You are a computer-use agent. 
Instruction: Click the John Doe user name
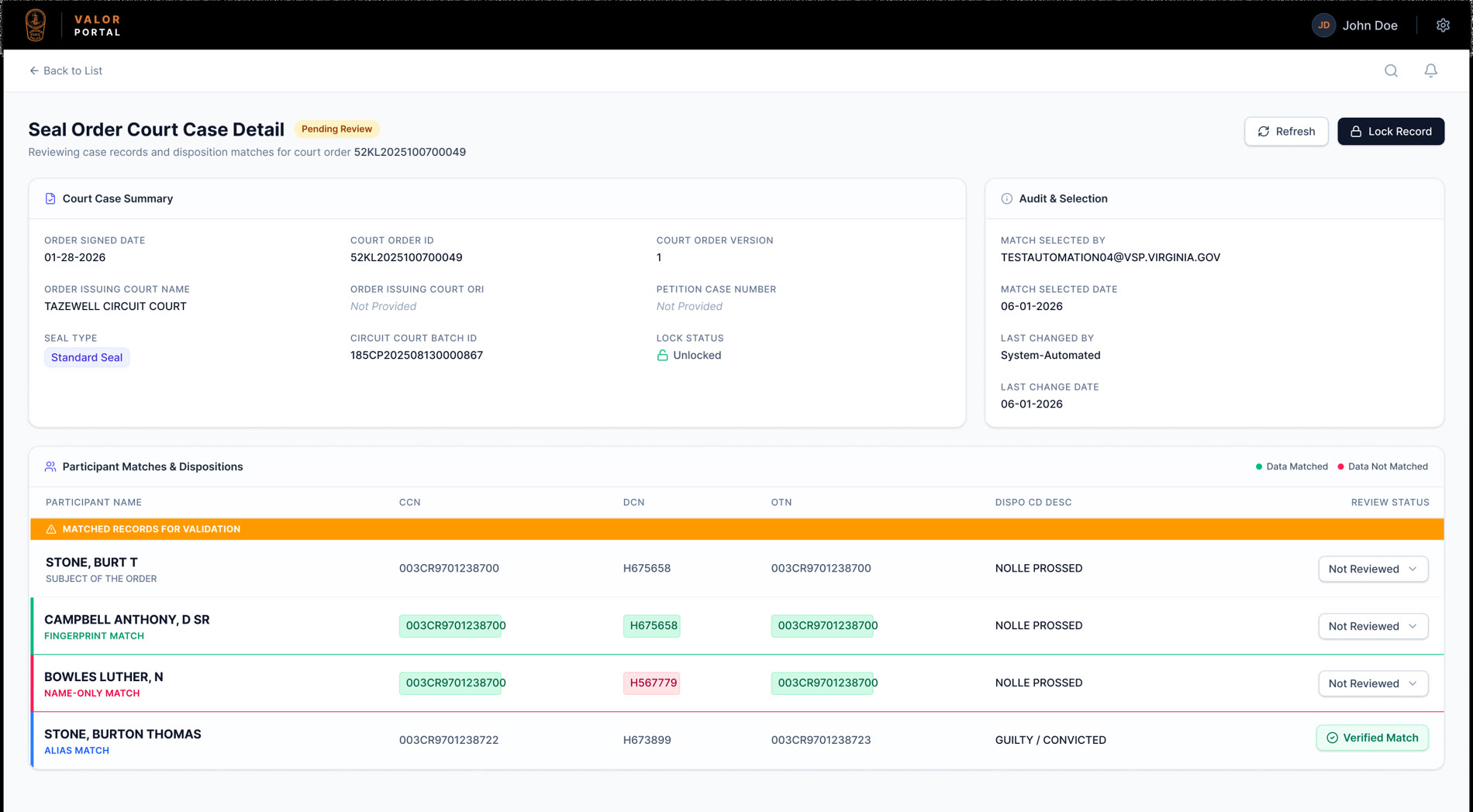[x=1370, y=26]
